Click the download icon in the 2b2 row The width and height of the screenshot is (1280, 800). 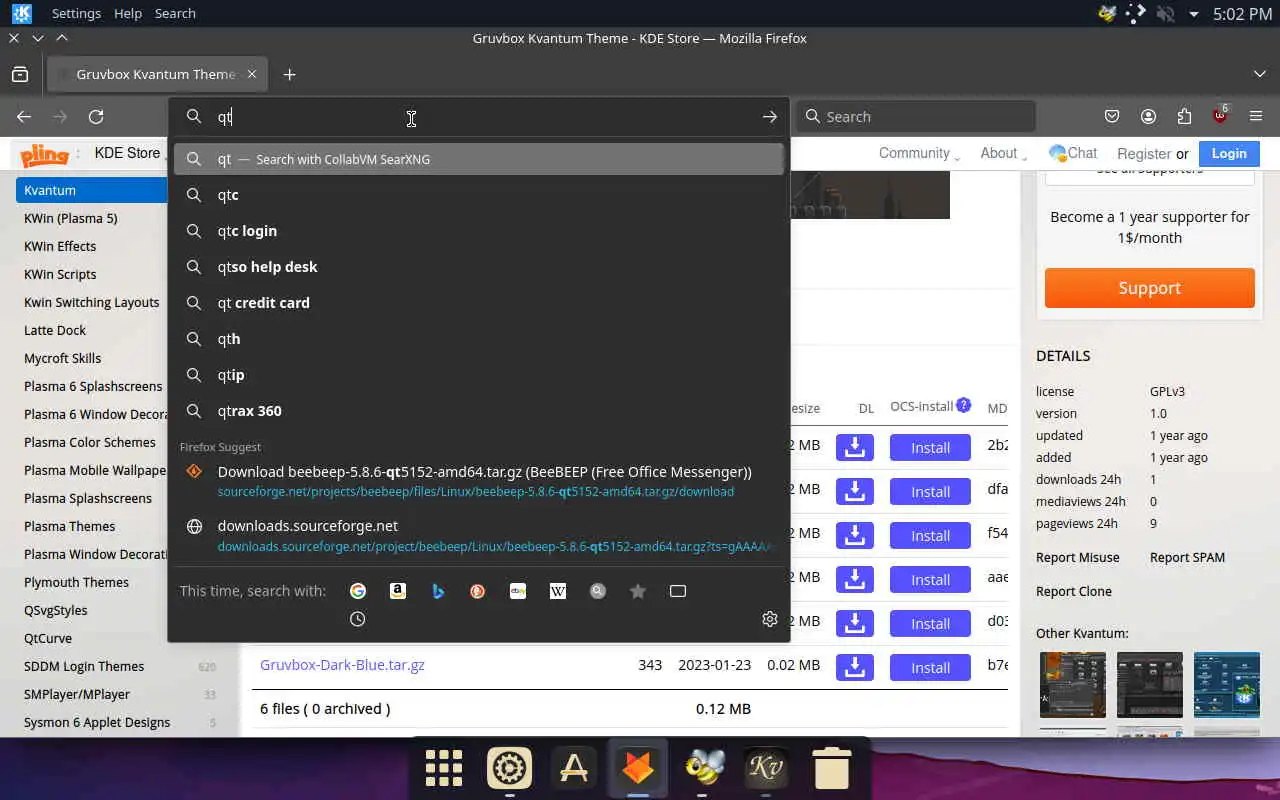click(855, 447)
